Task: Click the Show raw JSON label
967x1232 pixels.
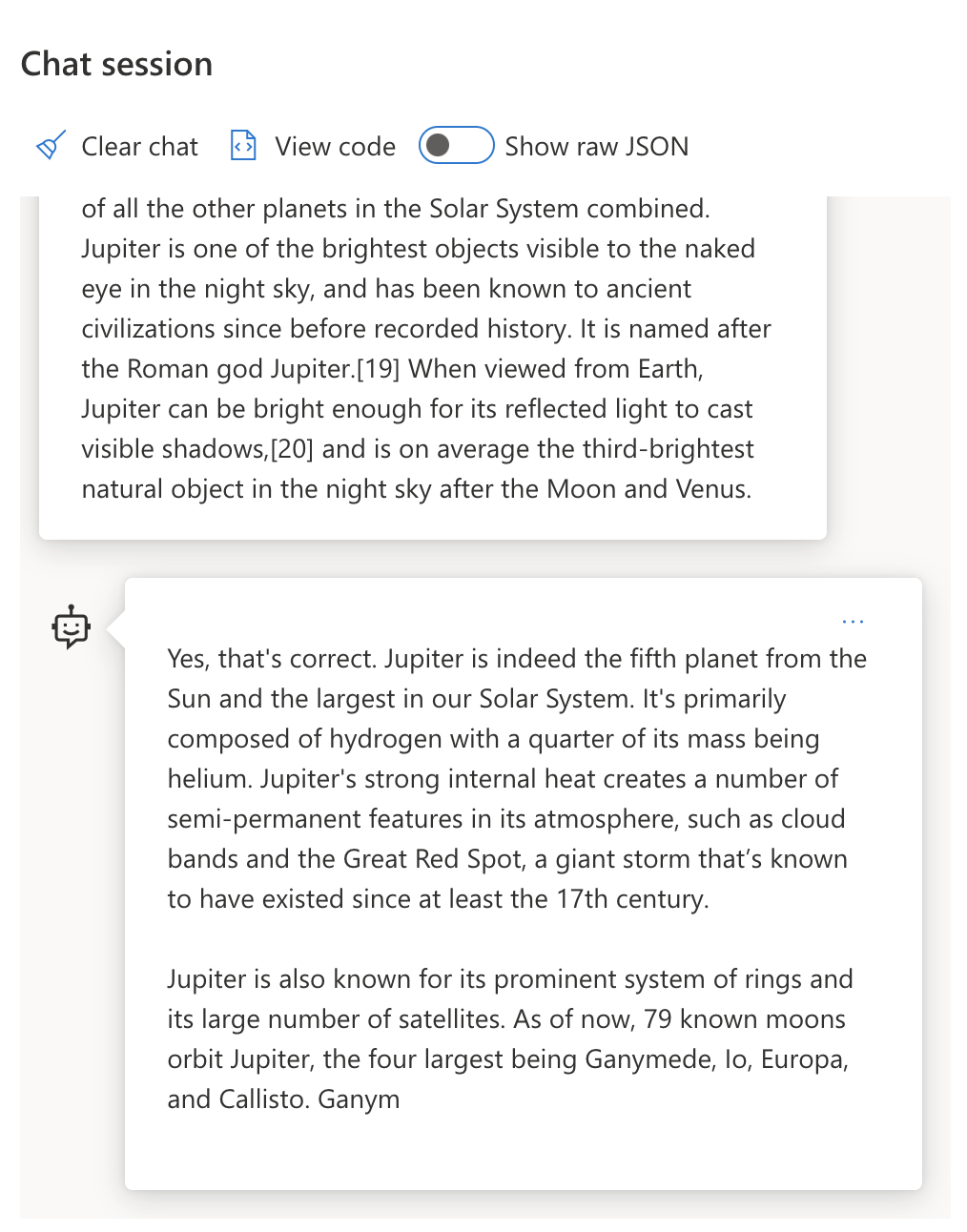Action: [596, 146]
